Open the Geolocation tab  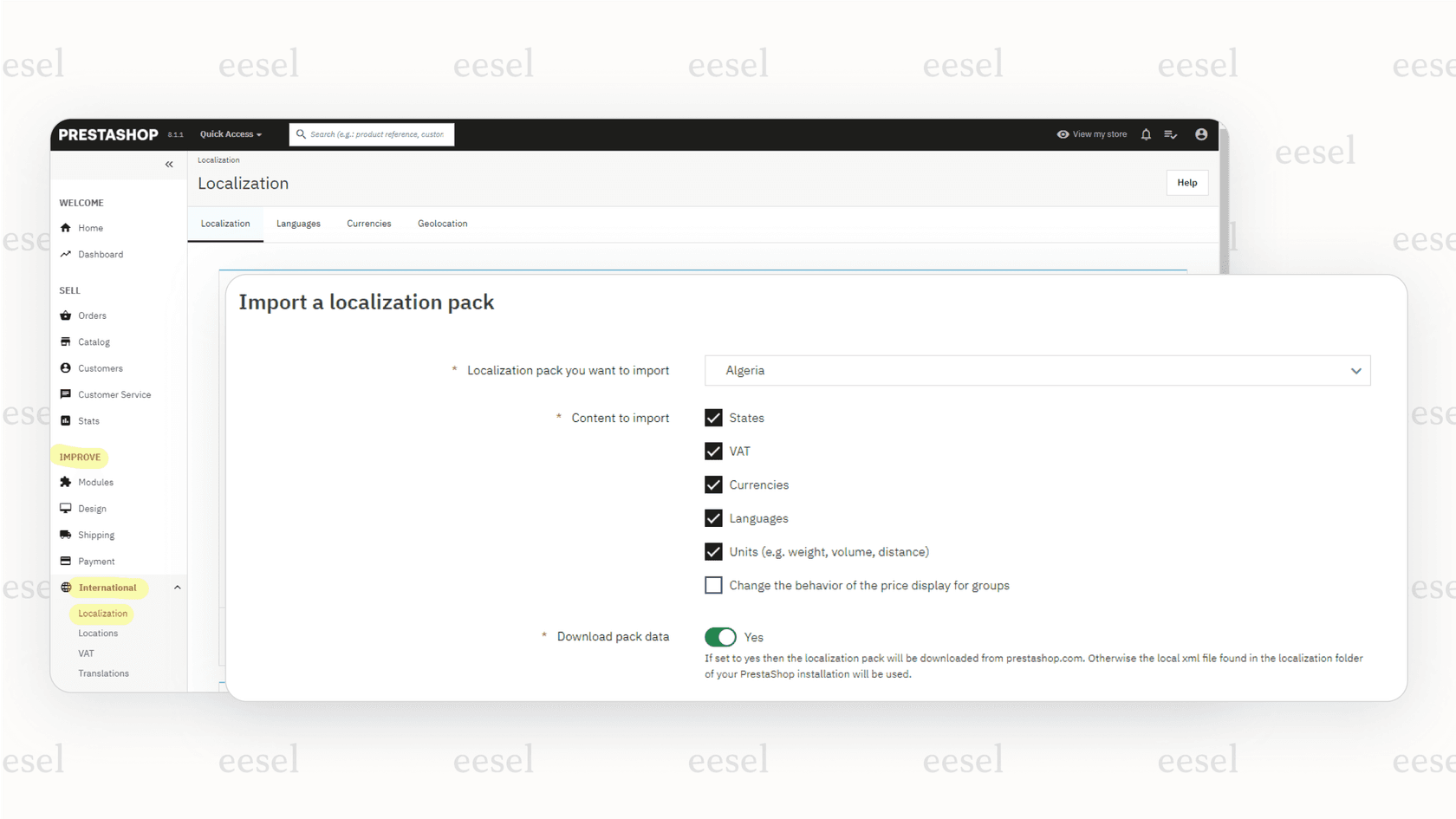pyautogui.click(x=442, y=224)
